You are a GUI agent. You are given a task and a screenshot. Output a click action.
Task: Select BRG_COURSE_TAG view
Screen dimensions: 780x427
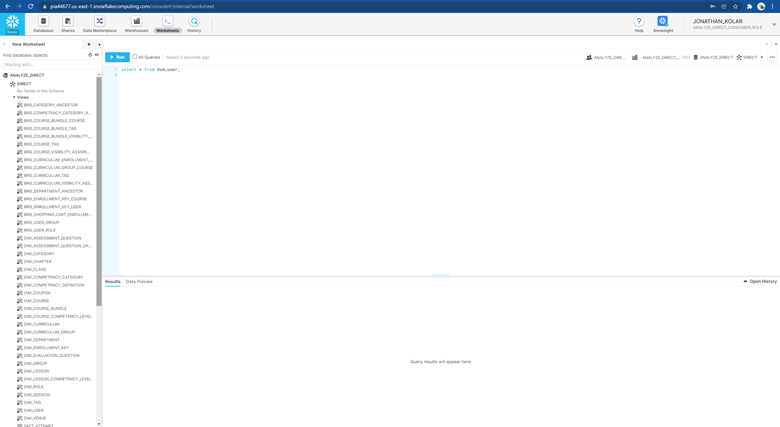41,144
